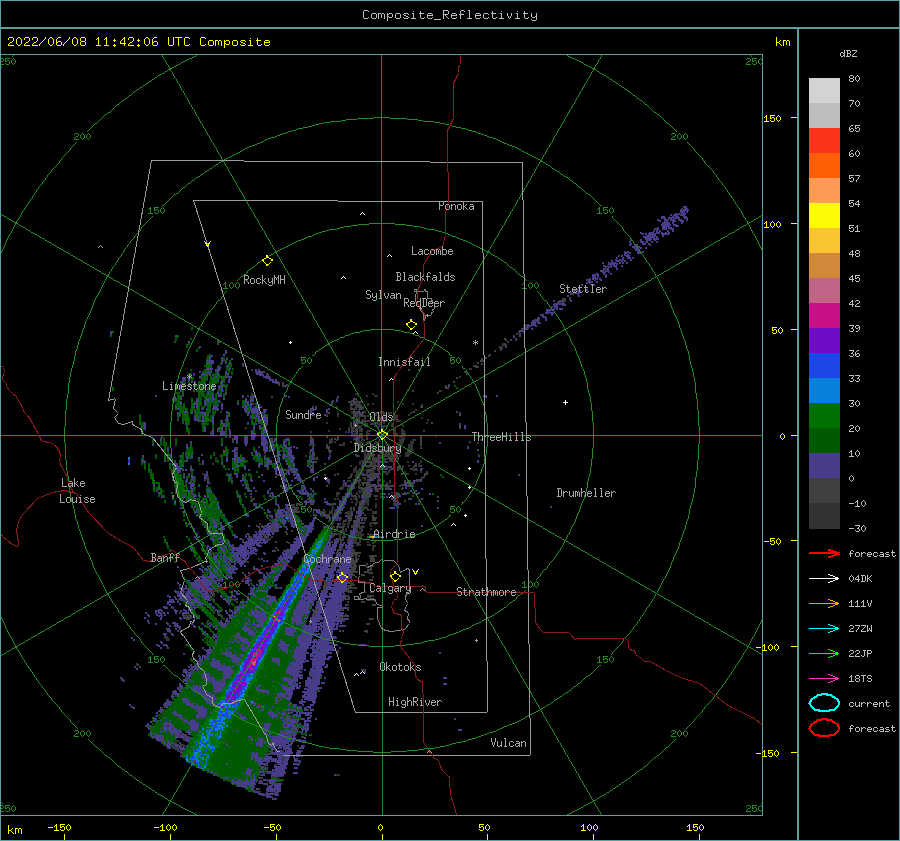Image resolution: width=900 pixels, height=841 pixels.
Task: Click the red forecast arrow in legend
Action: [824, 553]
